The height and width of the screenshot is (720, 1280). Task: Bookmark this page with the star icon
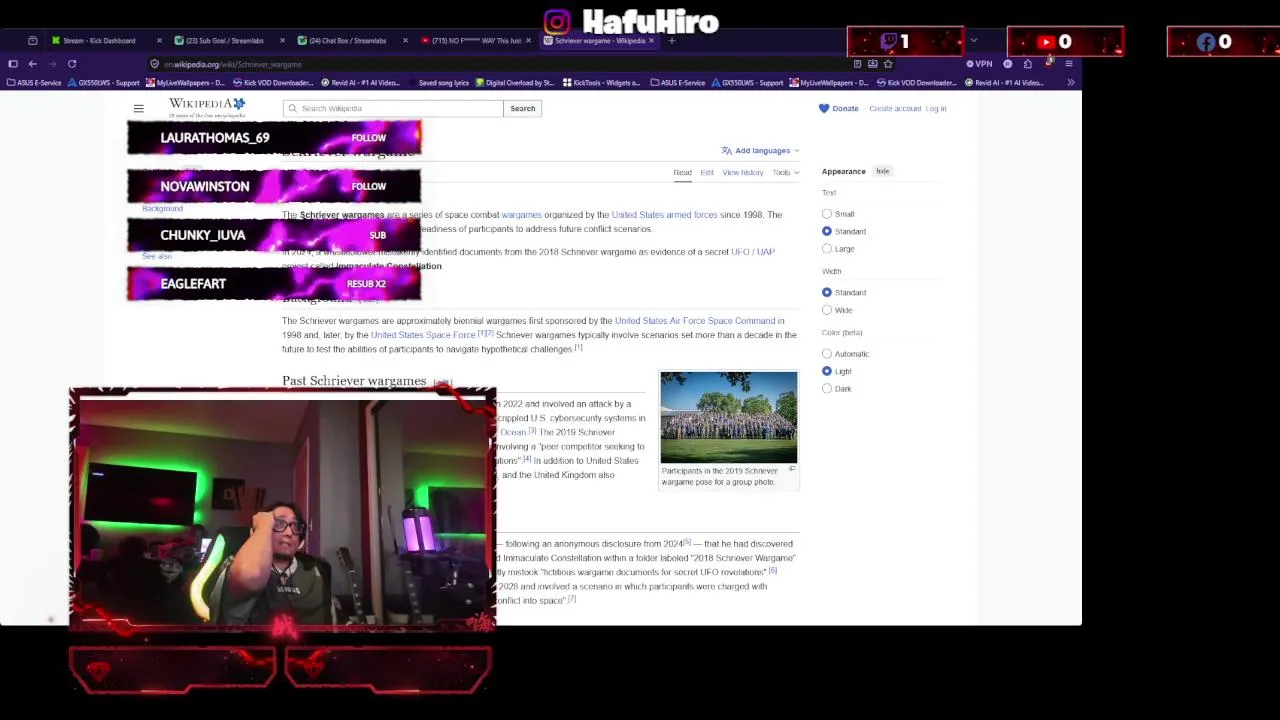coord(887,64)
